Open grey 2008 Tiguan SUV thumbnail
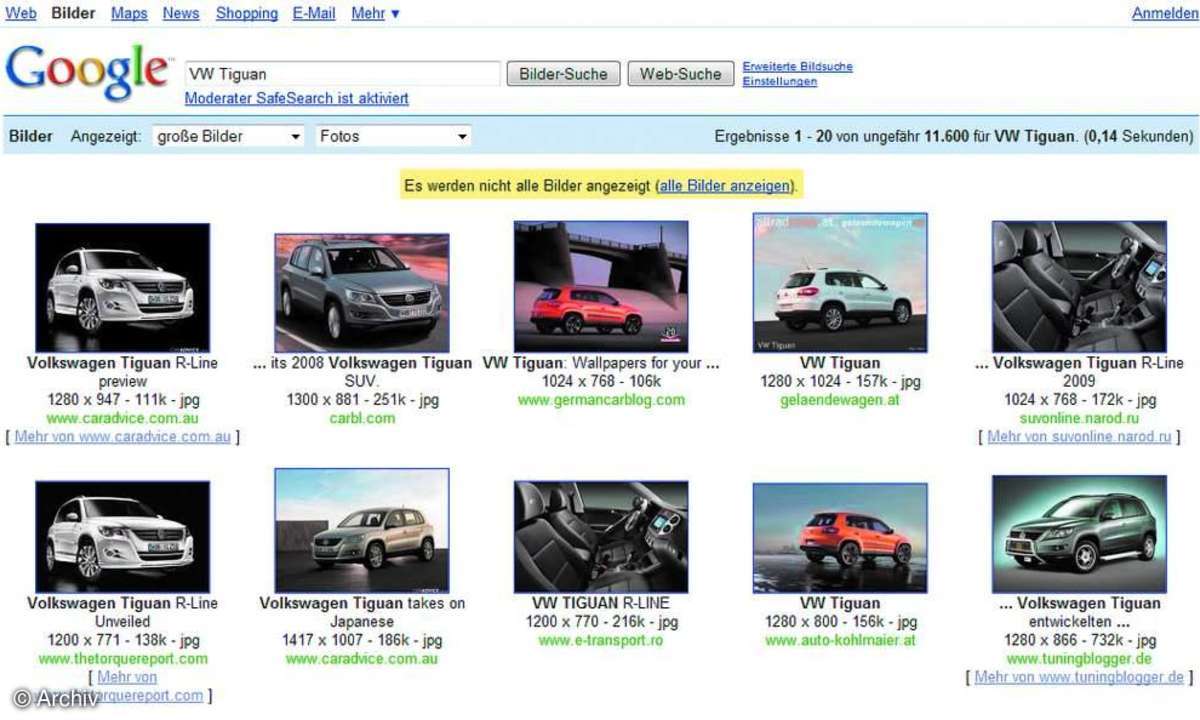 pyautogui.click(x=362, y=293)
